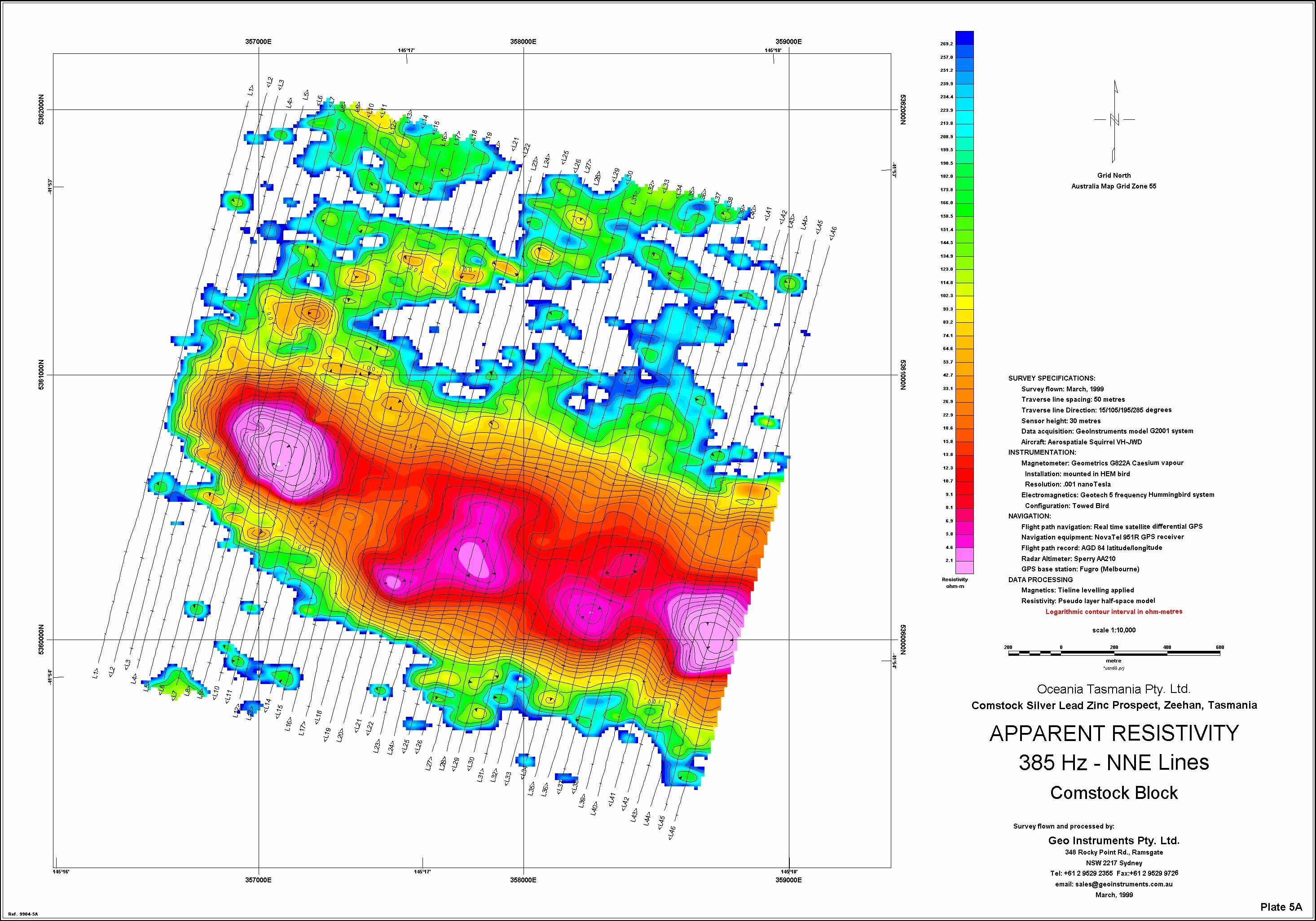Screen dimensions: 1316x921
Task: Click the 385 Hz - NNE Lines heading
Action: click(x=1114, y=763)
